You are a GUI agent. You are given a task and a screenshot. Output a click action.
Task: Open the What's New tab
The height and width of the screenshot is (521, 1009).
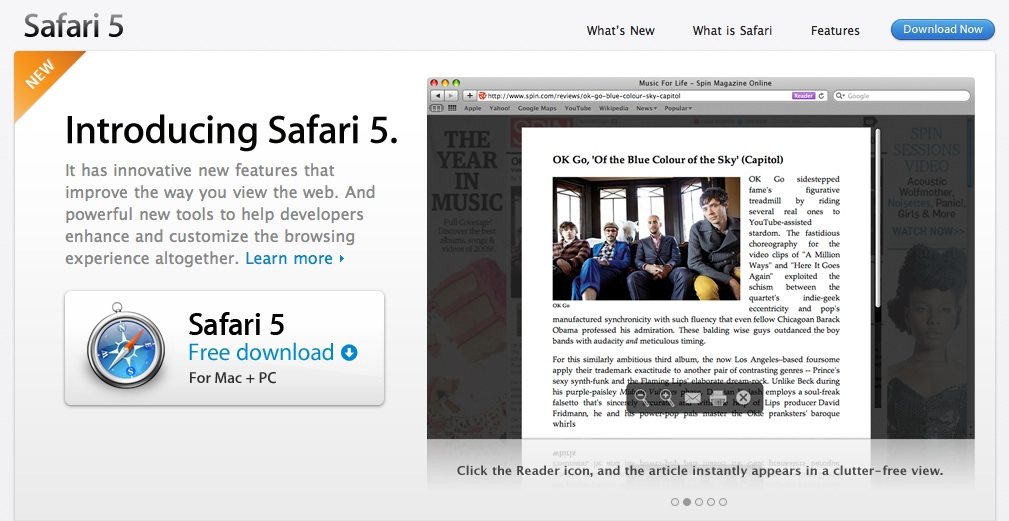tap(620, 30)
